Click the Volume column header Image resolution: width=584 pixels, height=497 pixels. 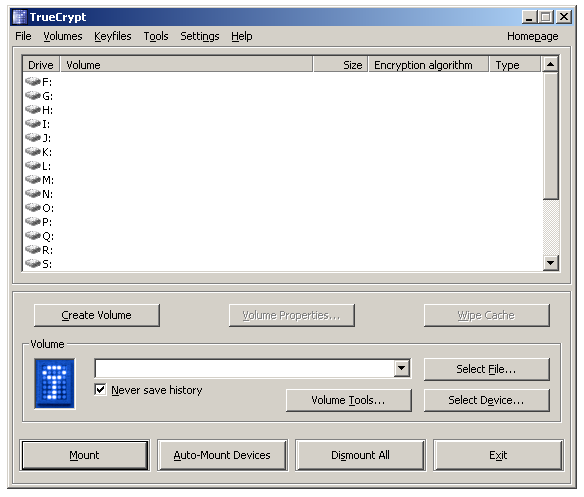point(186,64)
